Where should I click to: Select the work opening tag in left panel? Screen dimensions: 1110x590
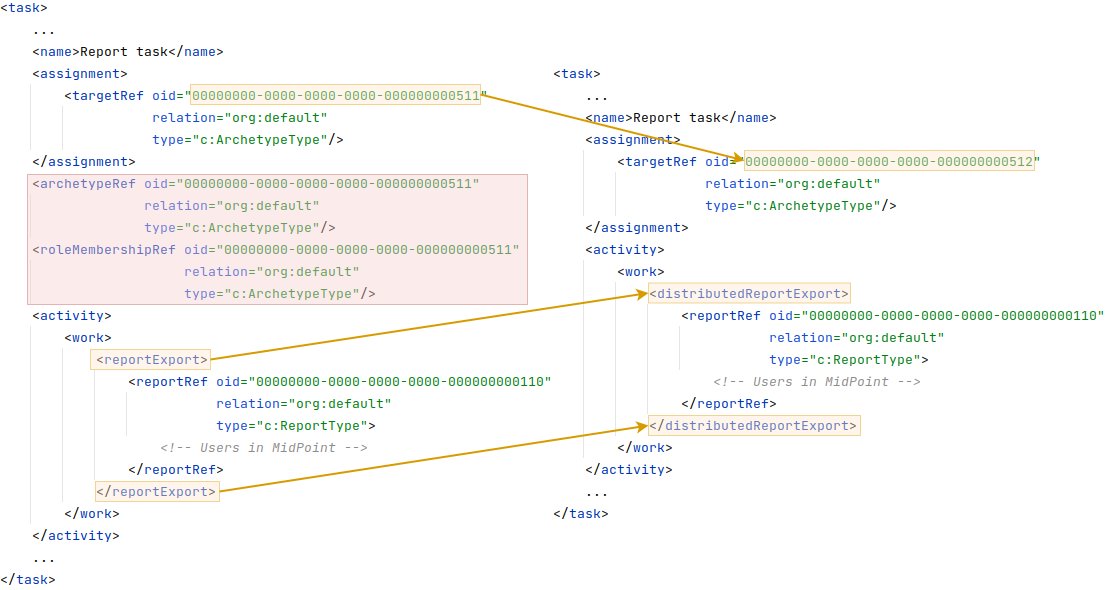point(86,337)
